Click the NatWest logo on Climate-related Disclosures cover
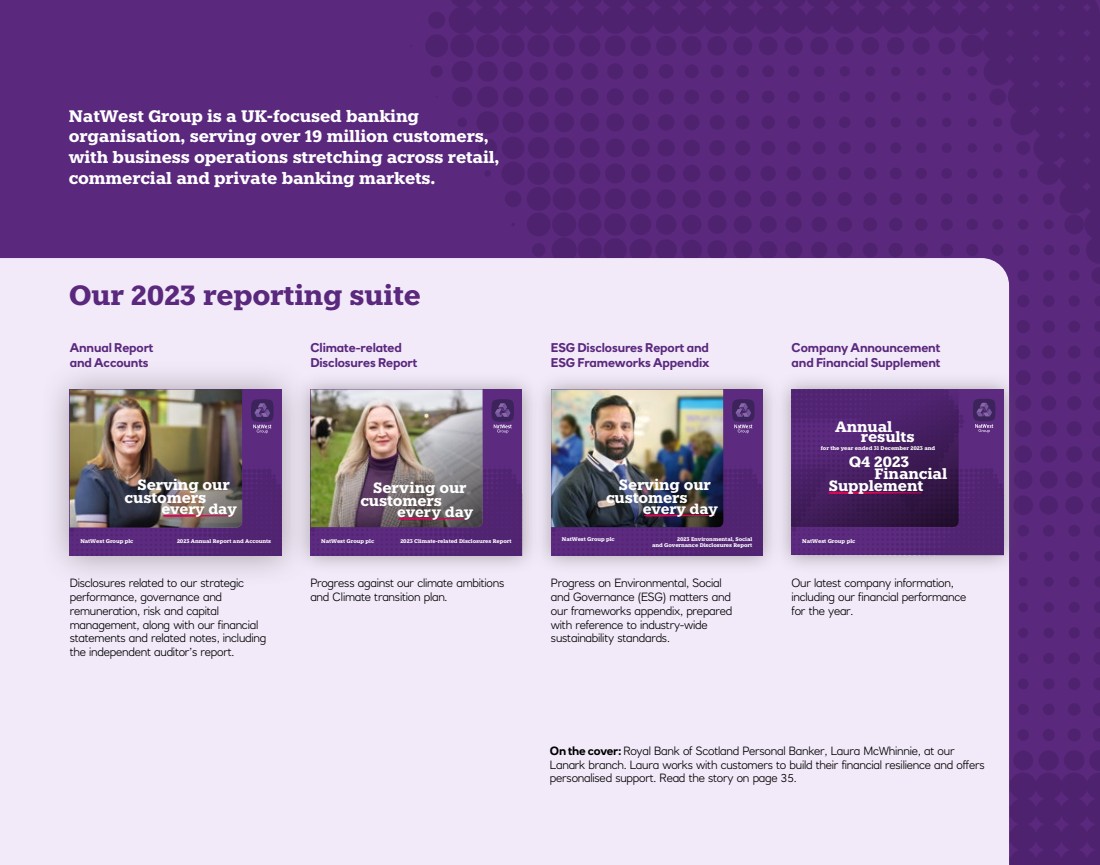Image resolution: width=1100 pixels, height=865 pixels. pos(502,415)
